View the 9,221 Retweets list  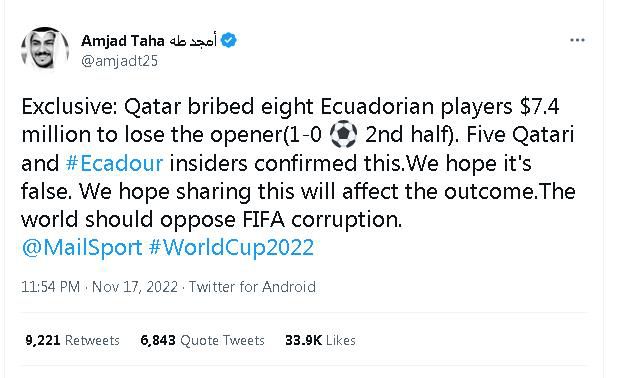72,340
